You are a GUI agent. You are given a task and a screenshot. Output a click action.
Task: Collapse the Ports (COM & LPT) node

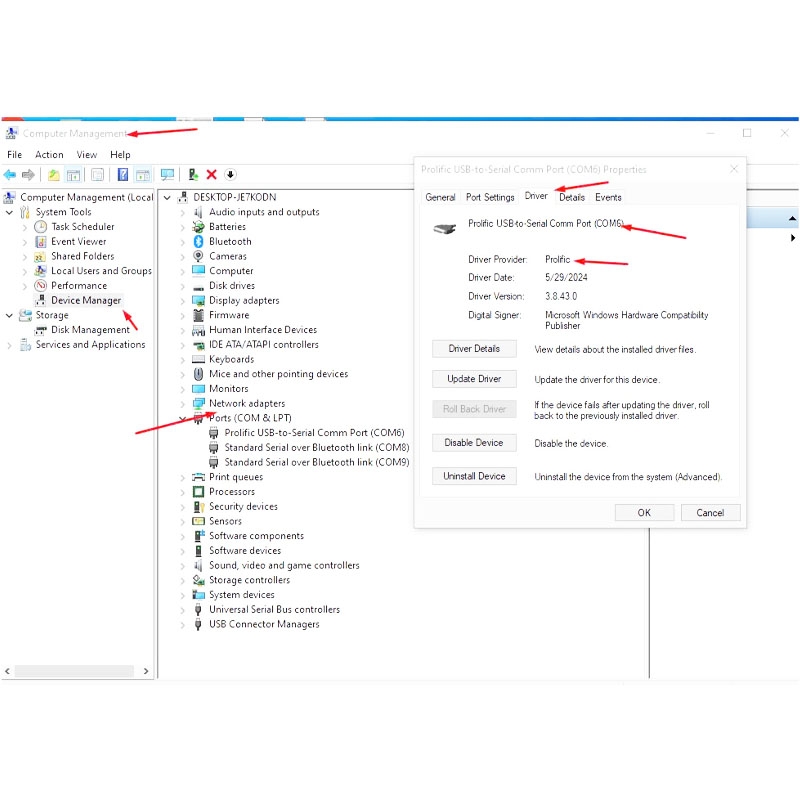(x=183, y=418)
